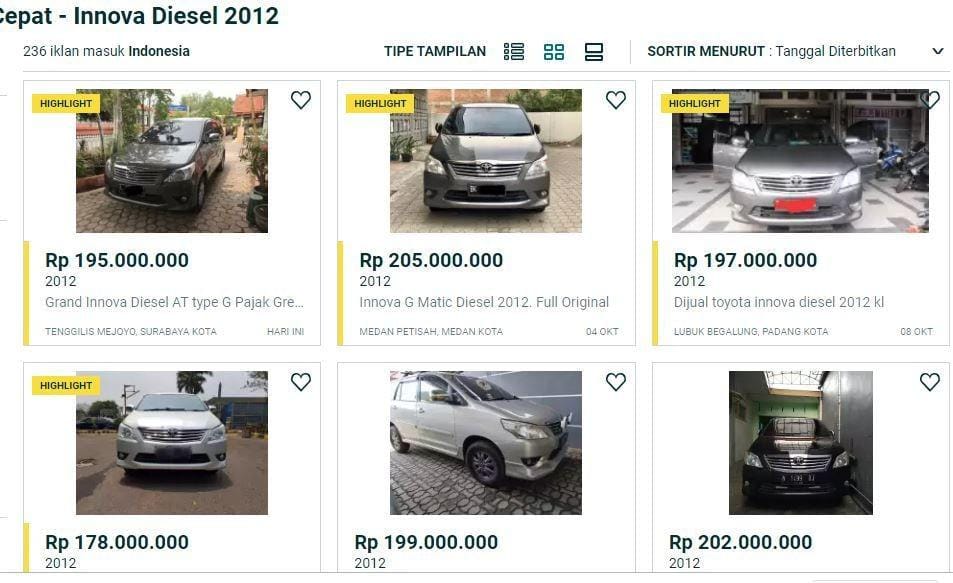This screenshot has width=953, height=583.
Task: Favorite the Rp 199.000.000 Innova listing
Action: [x=616, y=382]
